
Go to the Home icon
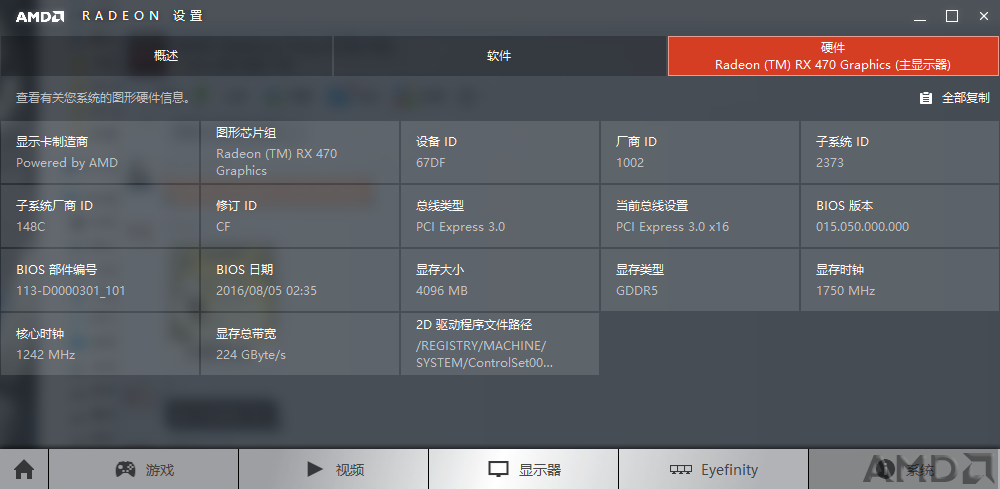coord(24,470)
